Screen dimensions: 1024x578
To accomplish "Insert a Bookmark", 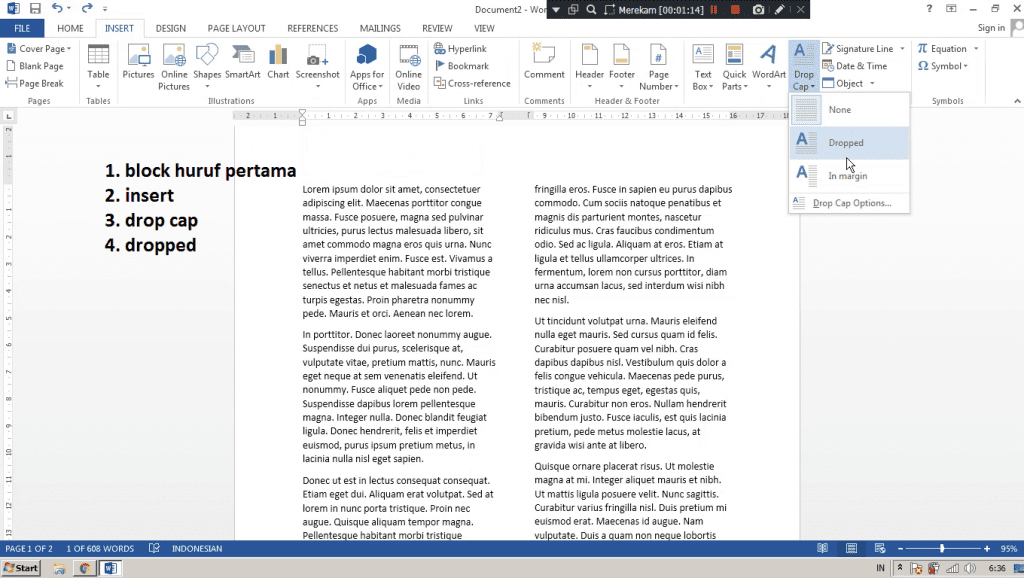I will 462,66.
